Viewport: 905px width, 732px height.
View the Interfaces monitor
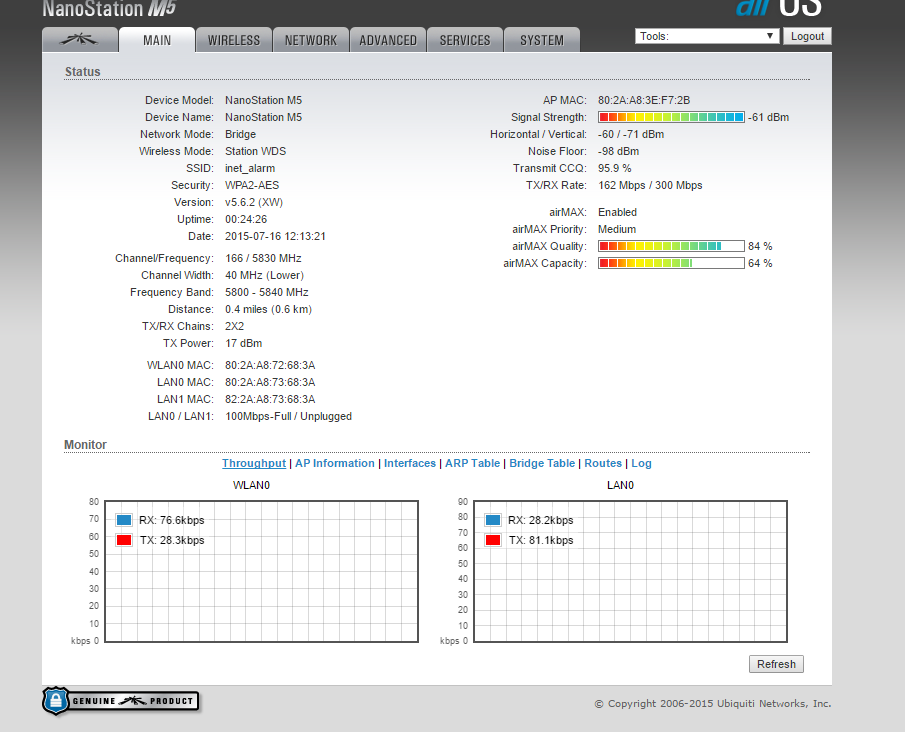click(410, 463)
